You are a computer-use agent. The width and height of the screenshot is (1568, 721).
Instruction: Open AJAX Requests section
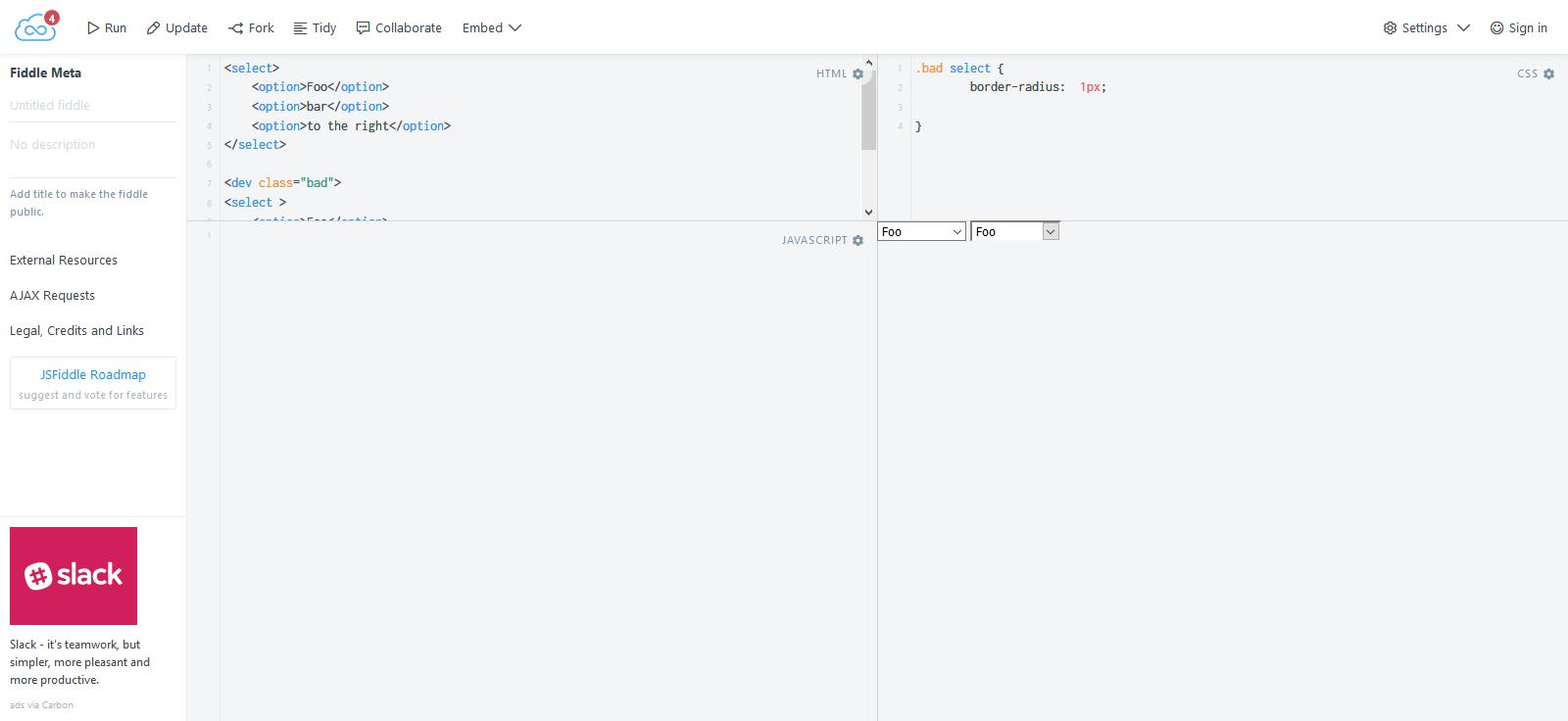point(53,295)
